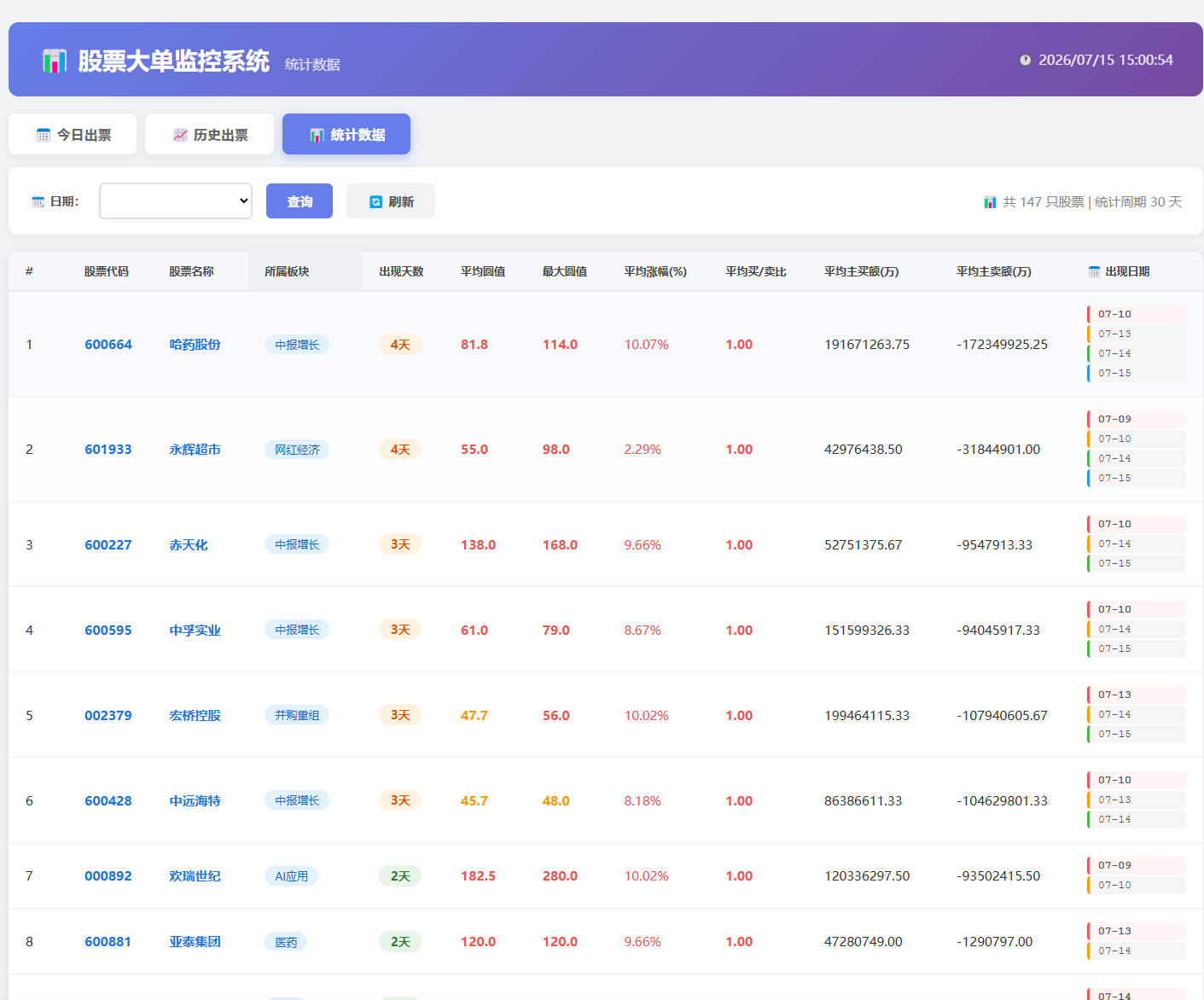Click the 07-09 date chip for 欢瑞世纪
The width and height of the screenshot is (1204, 1000).
[1137, 865]
